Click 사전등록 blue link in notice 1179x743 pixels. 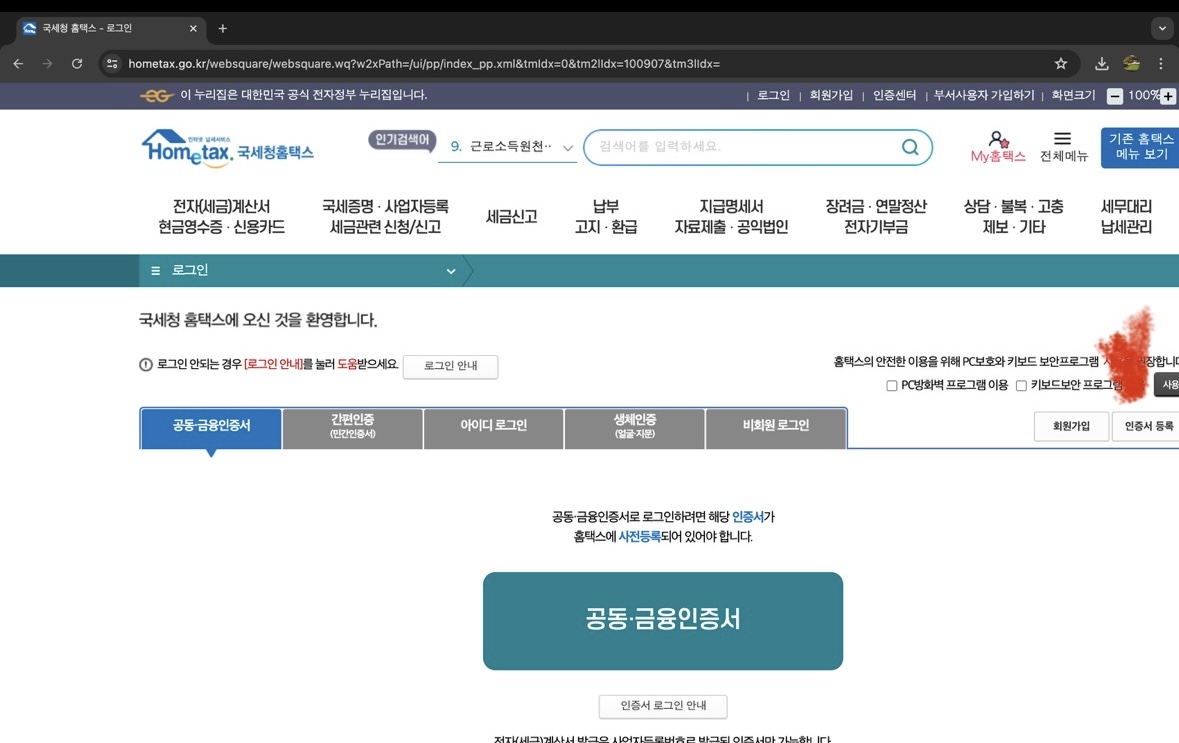click(x=639, y=537)
